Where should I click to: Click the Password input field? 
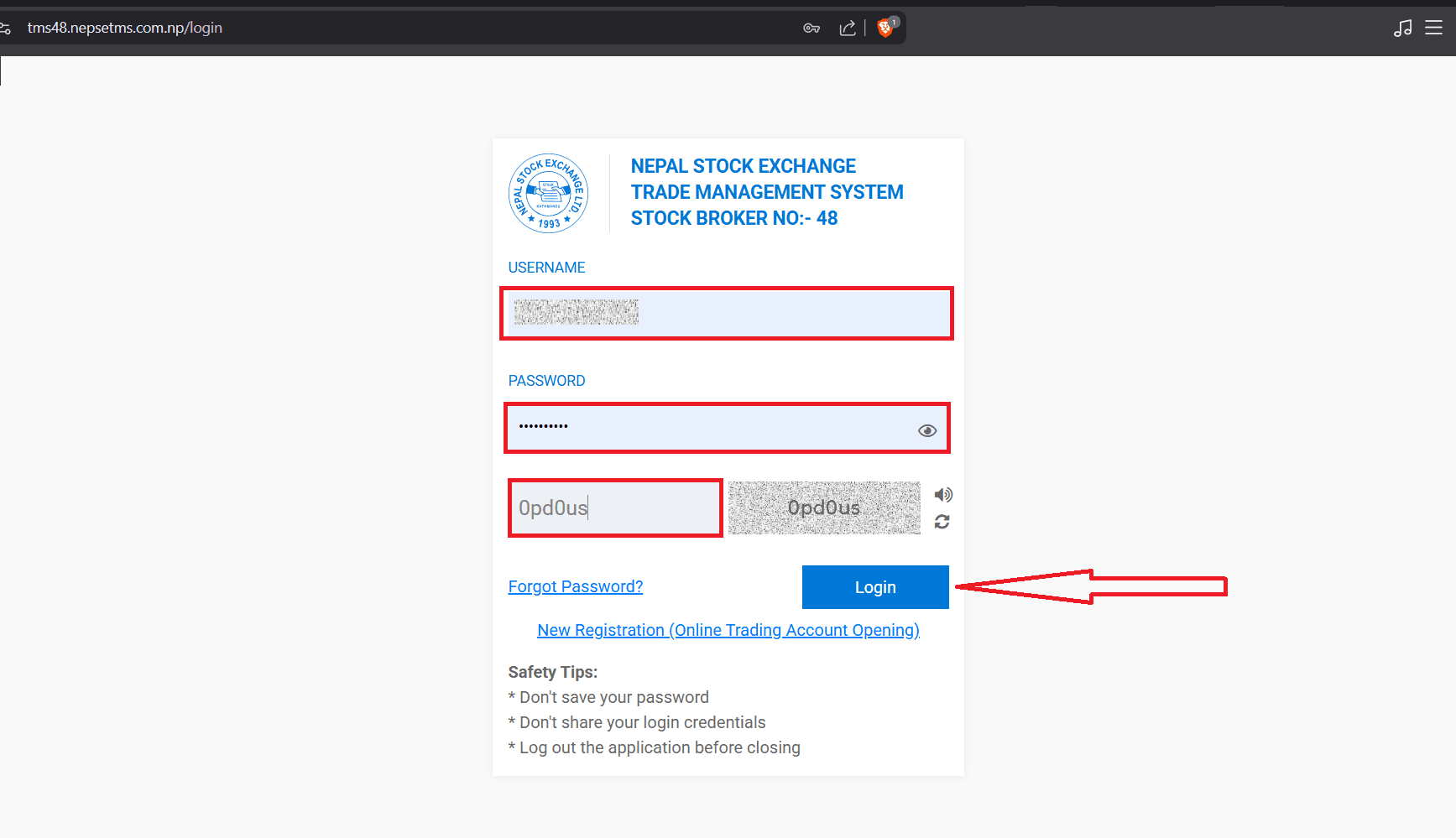coord(727,428)
